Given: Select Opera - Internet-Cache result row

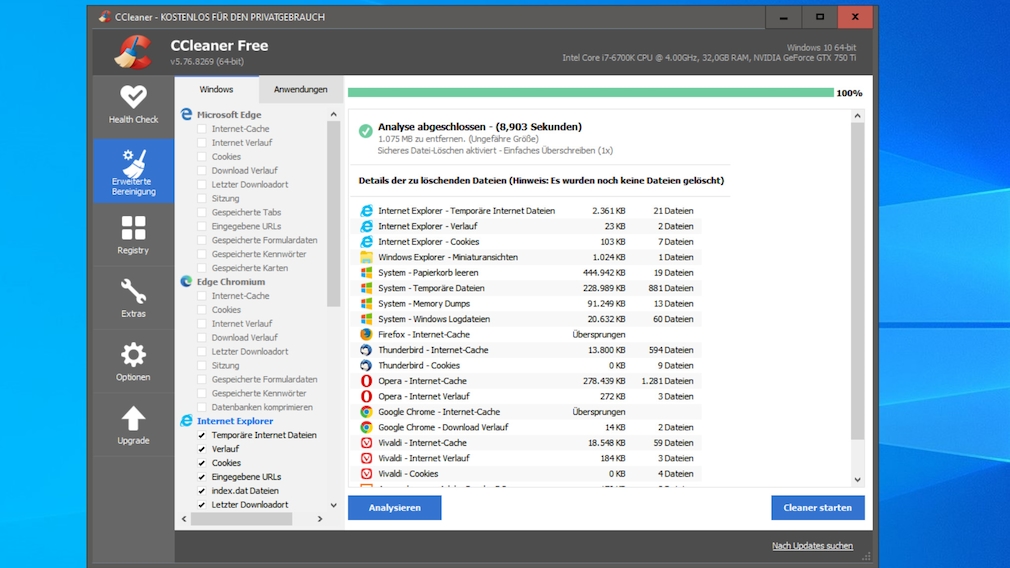Looking at the screenshot, I should [x=526, y=381].
